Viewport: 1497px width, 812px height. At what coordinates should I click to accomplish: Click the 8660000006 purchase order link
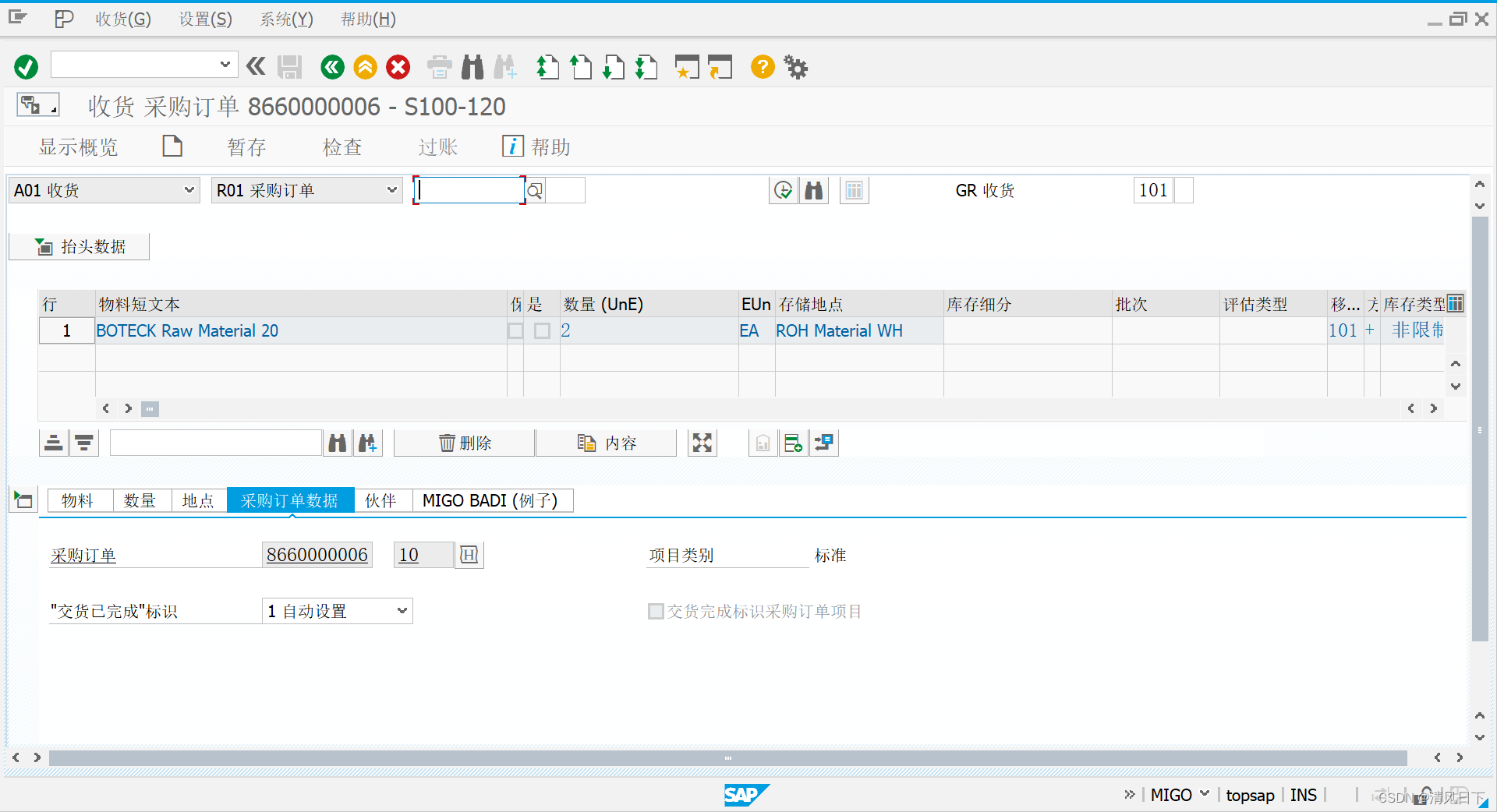(x=317, y=555)
